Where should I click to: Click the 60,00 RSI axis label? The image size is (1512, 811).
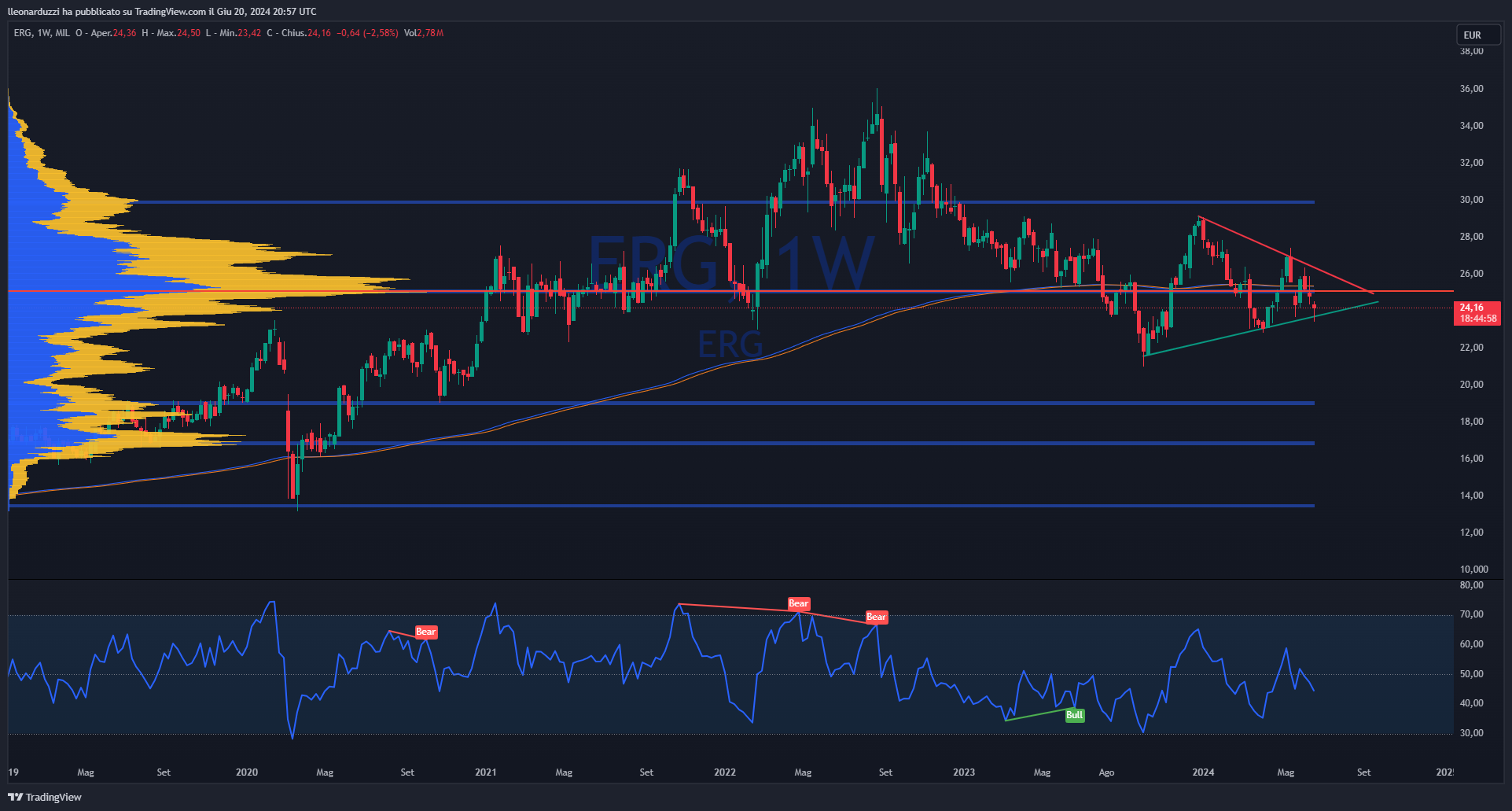point(1471,644)
